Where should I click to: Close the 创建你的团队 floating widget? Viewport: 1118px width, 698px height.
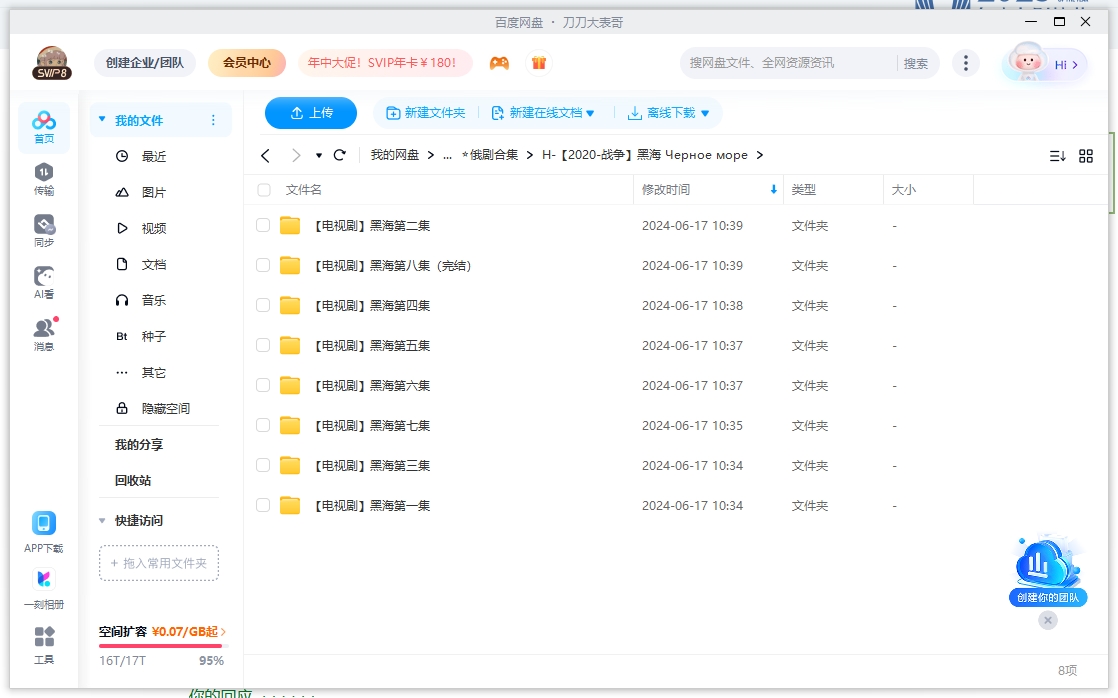coord(1047,620)
